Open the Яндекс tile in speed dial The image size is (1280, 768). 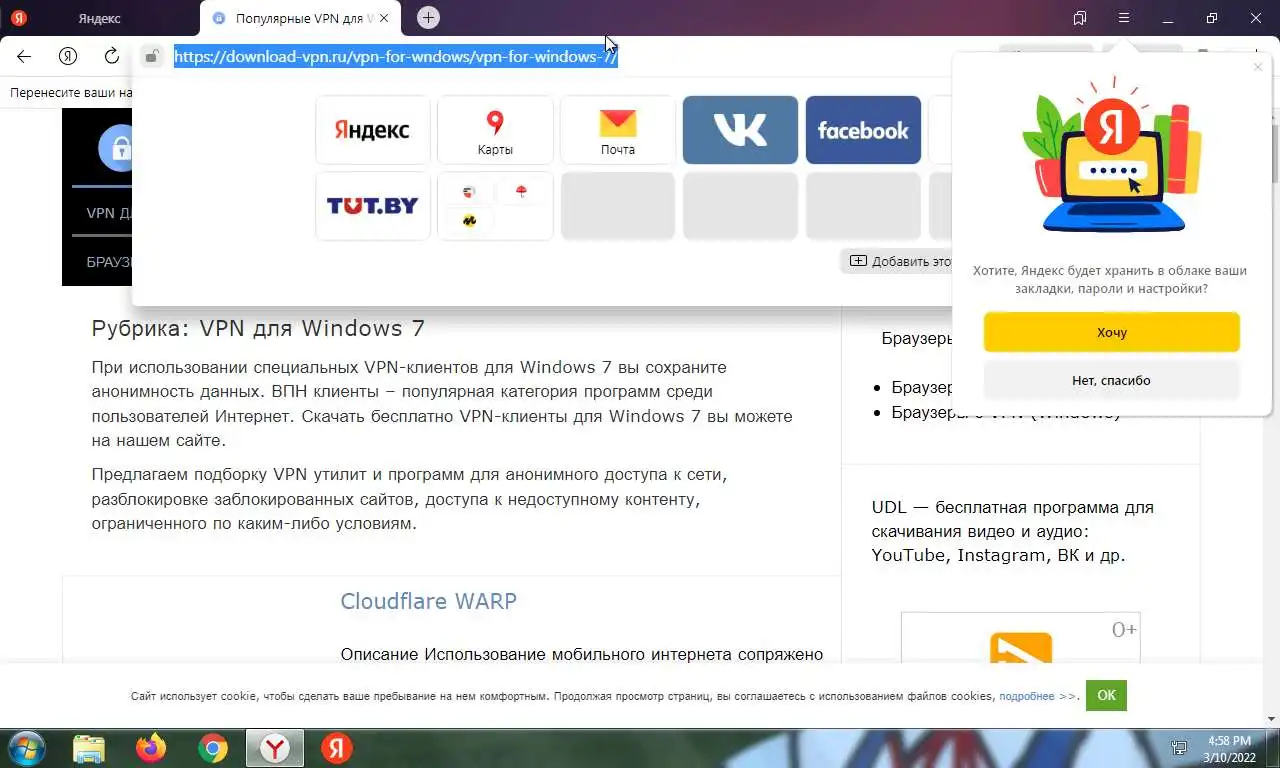[372, 130]
